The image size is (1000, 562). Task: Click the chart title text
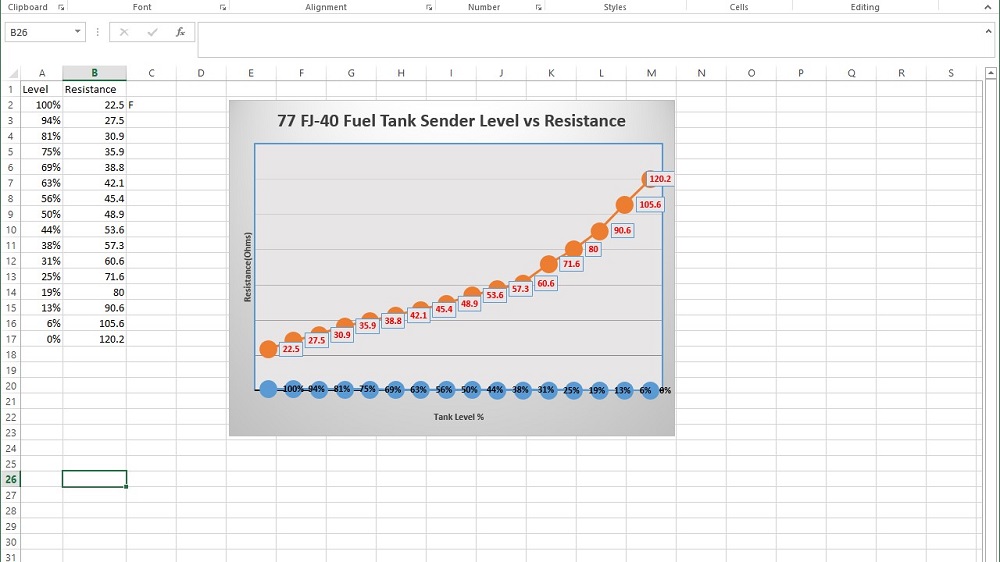452,121
